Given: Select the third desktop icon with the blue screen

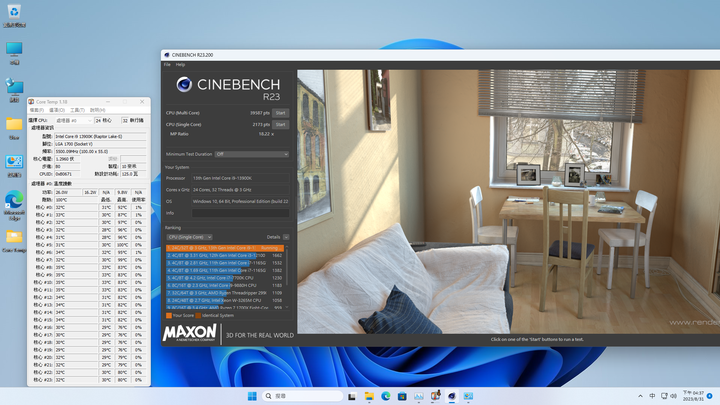Looking at the screenshot, I should pyautogui.click(x=14, y=90).
